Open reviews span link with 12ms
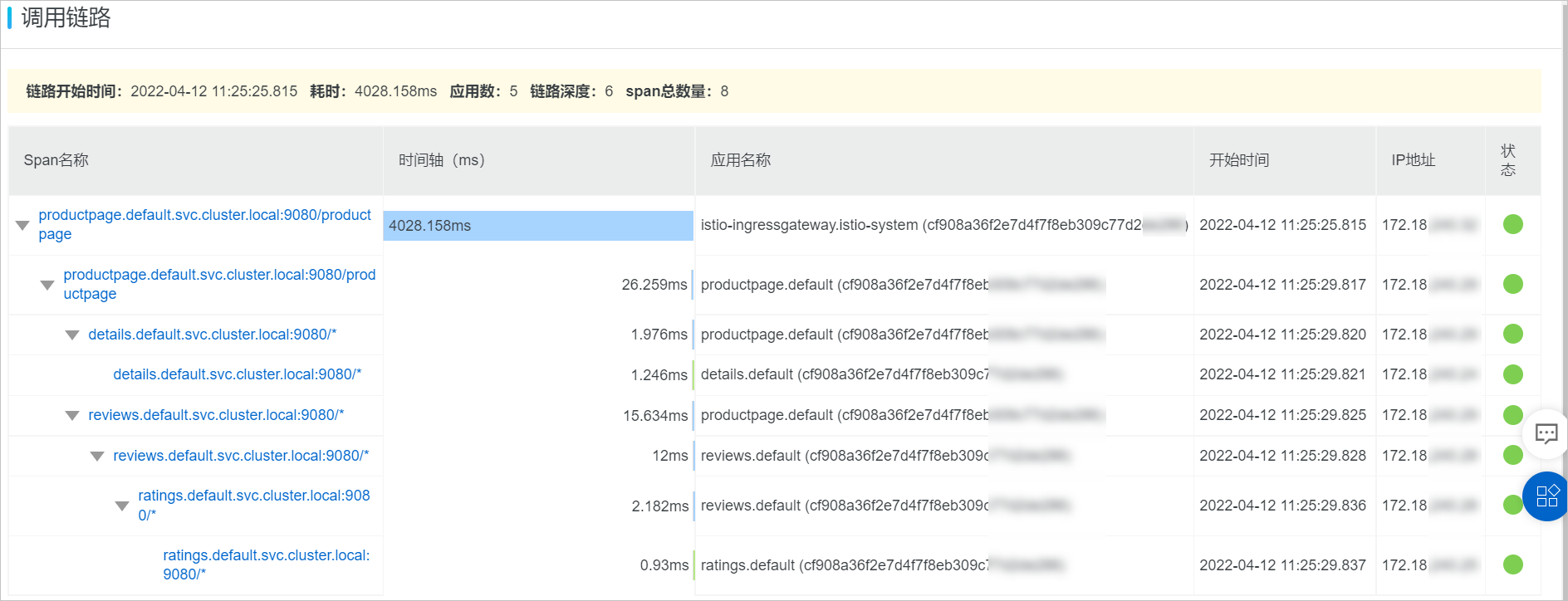Viewport: 1568px width, 601px height. coord(241,456)
